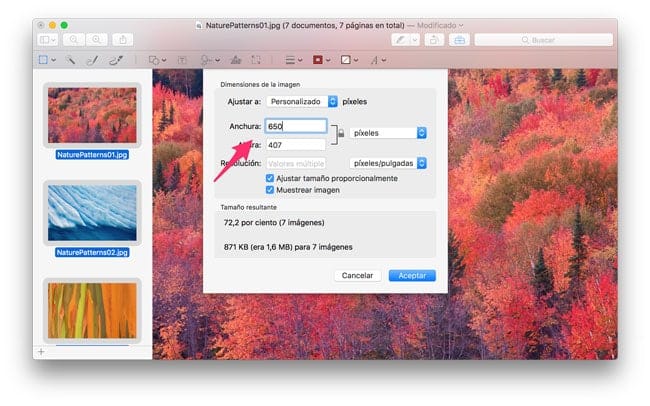The height and width of the screenshot is (406, 650).
Task: Click the yellow minimize window button
Action: pyautogui.click(x=52, y=25)
